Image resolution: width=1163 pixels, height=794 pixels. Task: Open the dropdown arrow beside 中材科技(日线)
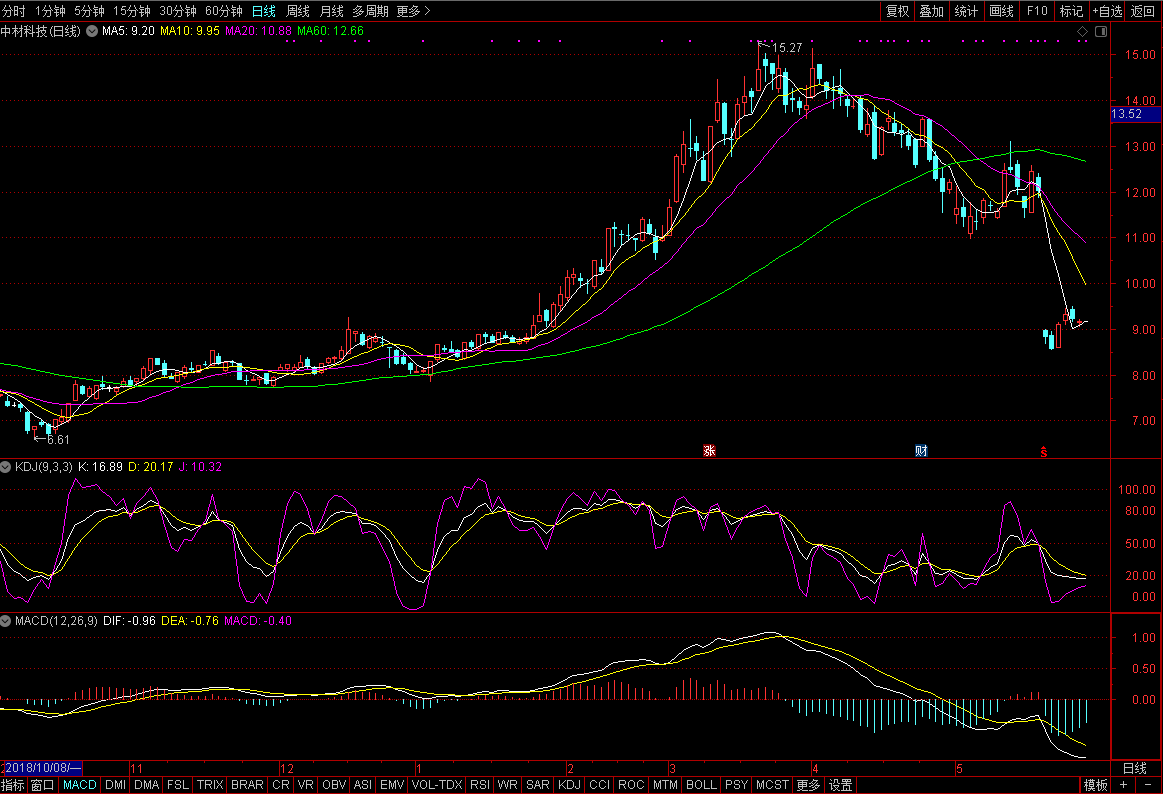click(92, 32)
